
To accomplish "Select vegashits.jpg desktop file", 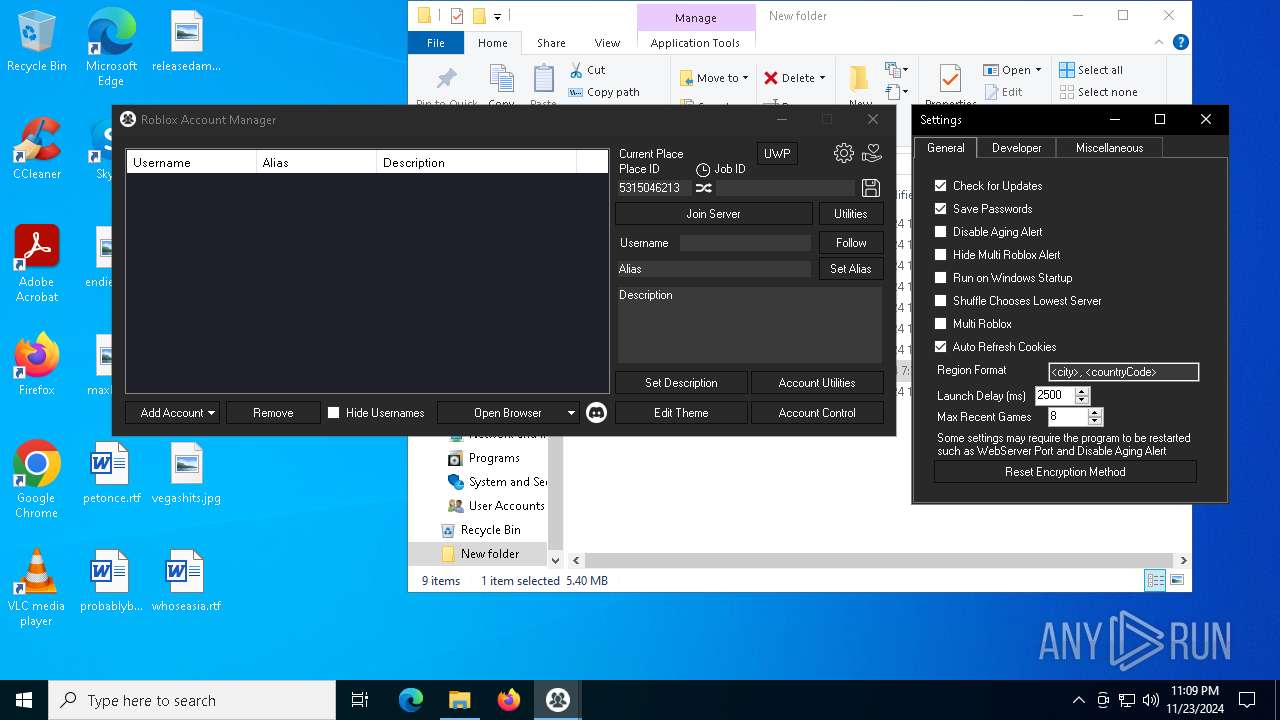I will (186, 474).
